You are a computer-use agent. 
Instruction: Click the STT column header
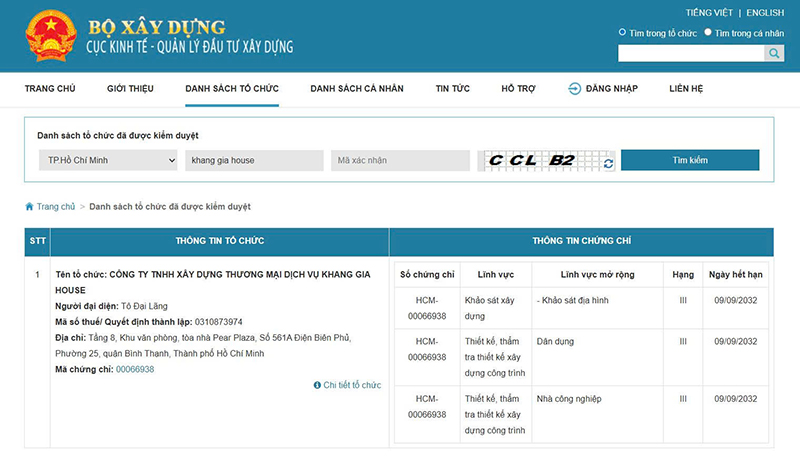click(x=37, y=241)
